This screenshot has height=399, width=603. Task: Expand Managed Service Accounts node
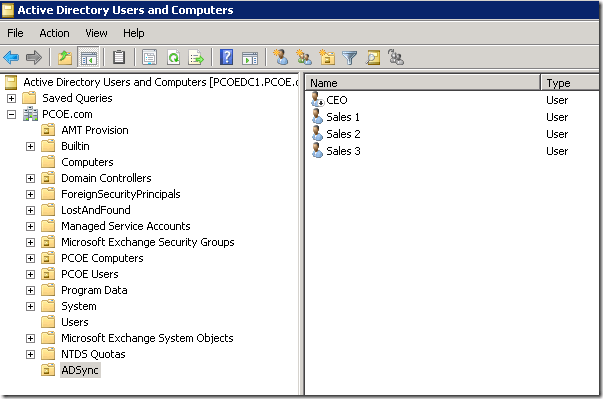tap(30, 226)
